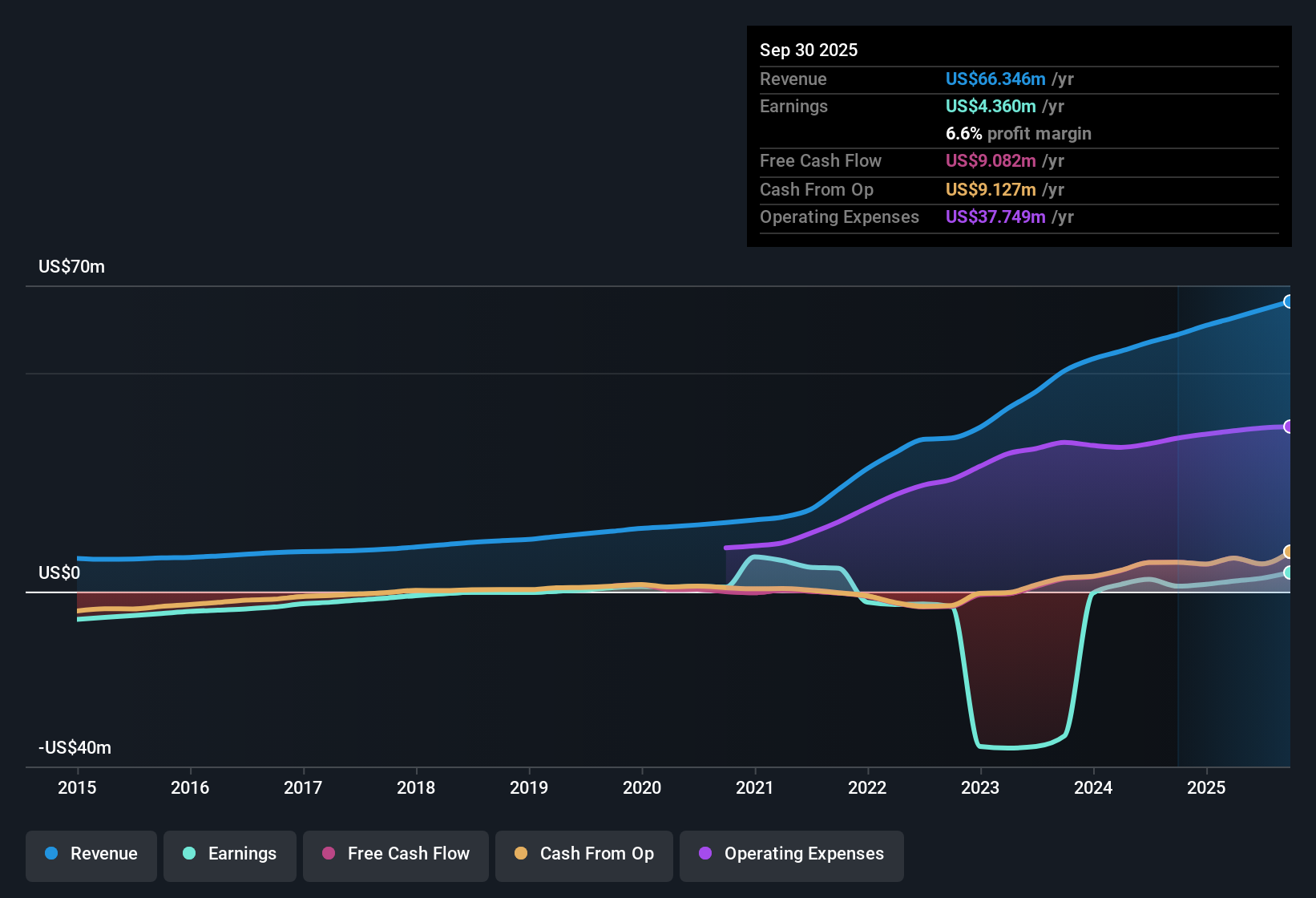Select the Cash From Op endpoint circle marker
Viewport: 1316px width, 898px height.
pyautogui.click(x=1288, y=553)
